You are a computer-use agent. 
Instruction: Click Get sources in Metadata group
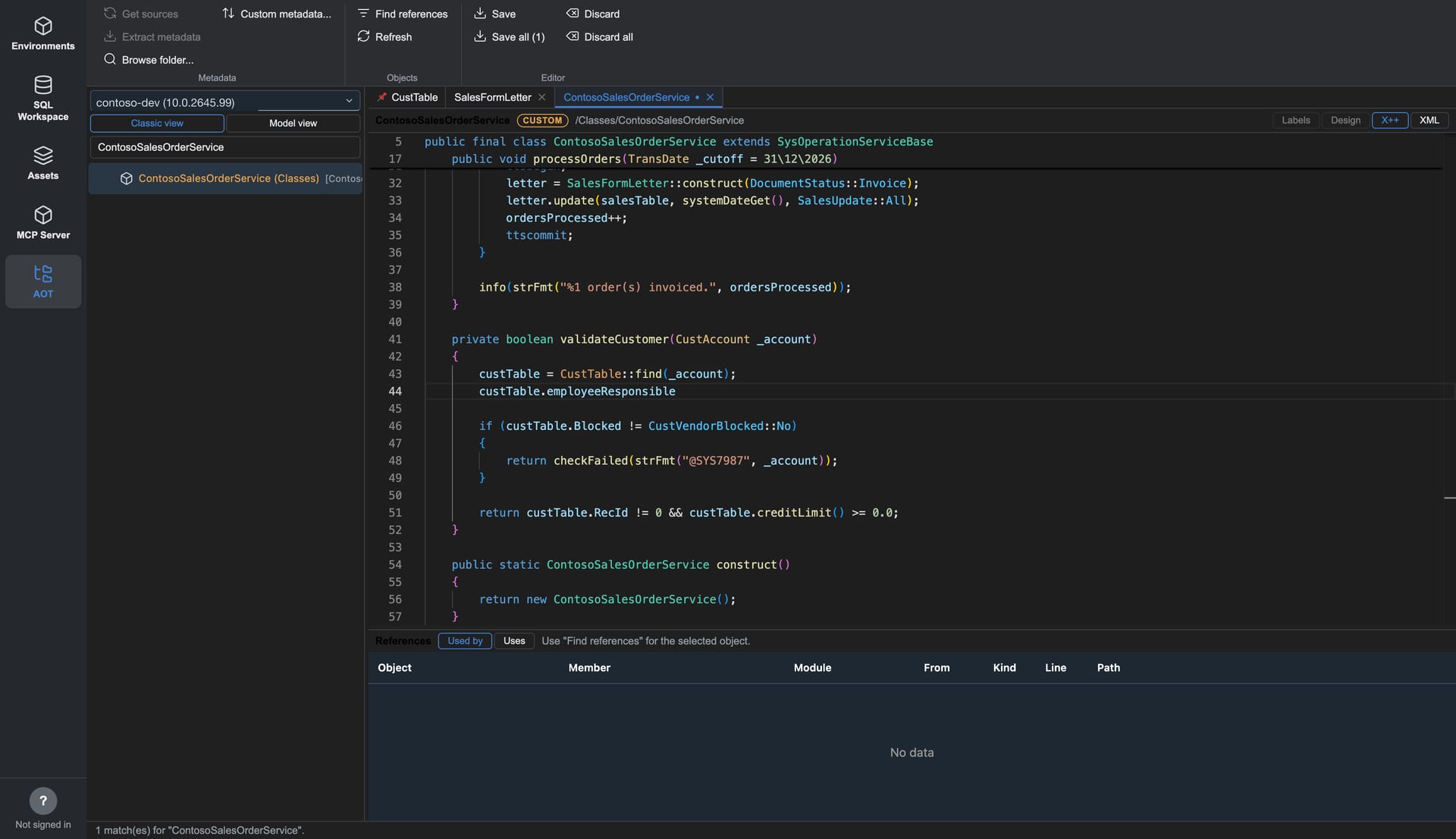coord(141,14)
